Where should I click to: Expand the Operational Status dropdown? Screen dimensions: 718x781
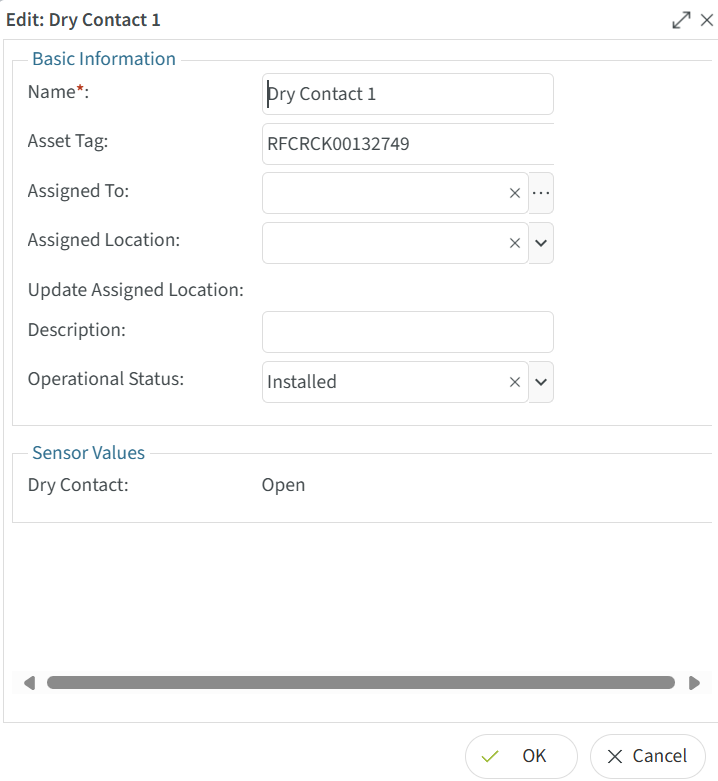[541, 382]
